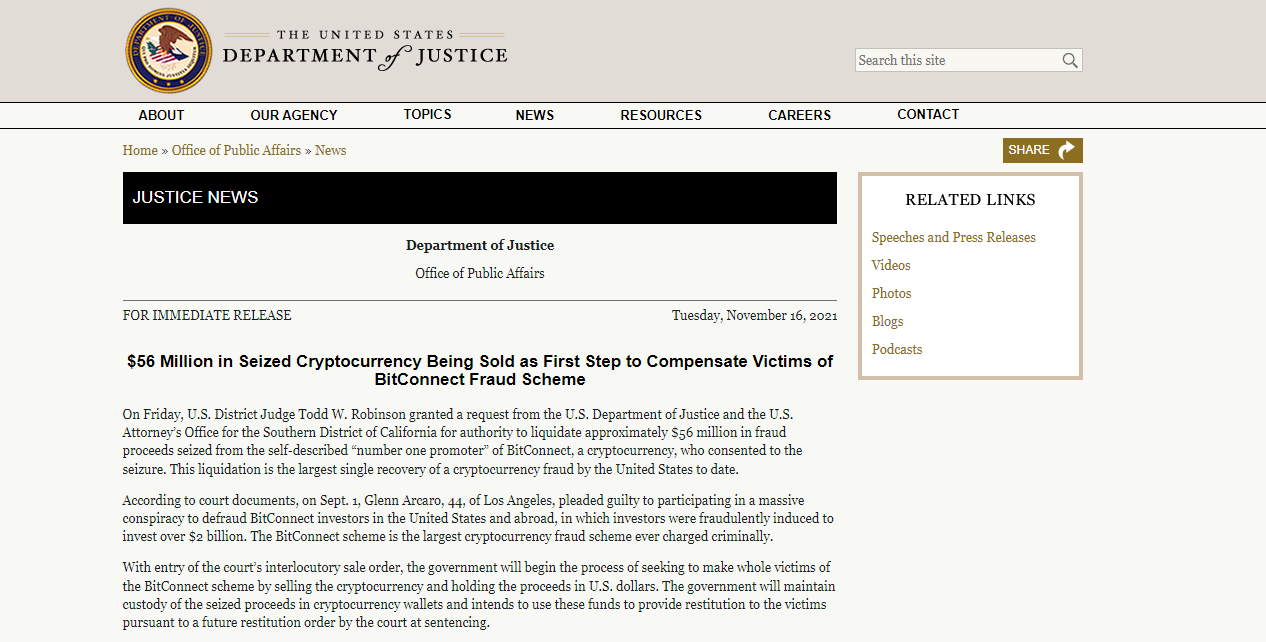Click paragraph beginning According to court documents
1266x642 pixels.
478,518
